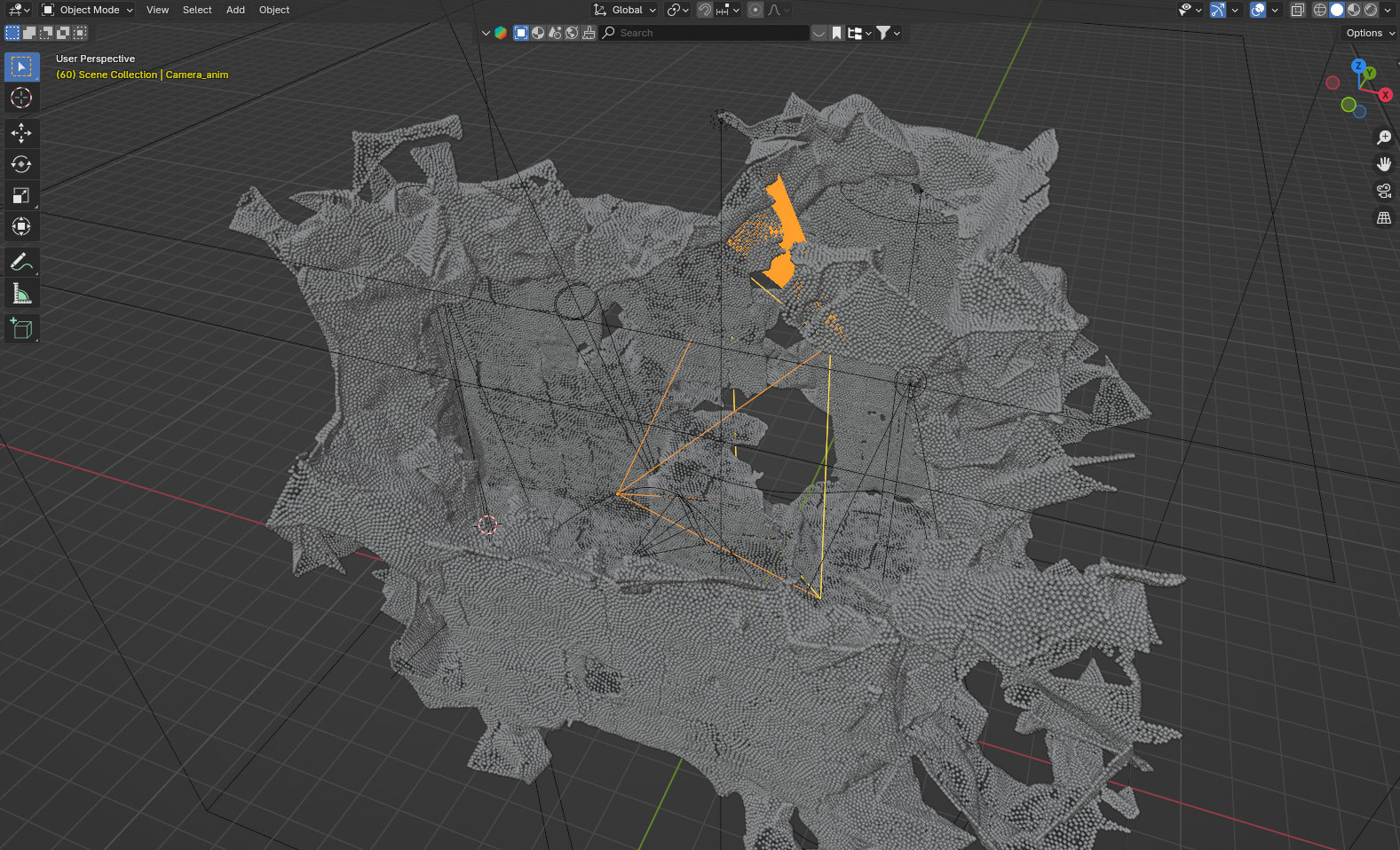Click the colorful hexagon icon
Viewport: 1400px width, 850px height.
click(x=501, y=33)
